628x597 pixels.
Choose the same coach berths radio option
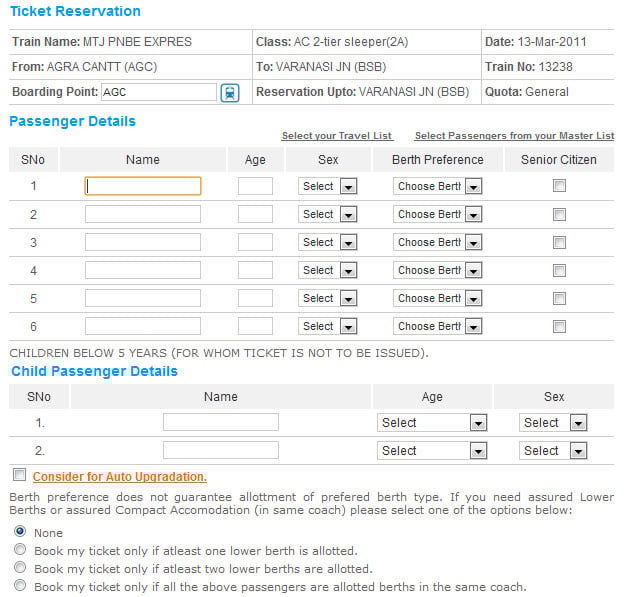coord(20,586)
